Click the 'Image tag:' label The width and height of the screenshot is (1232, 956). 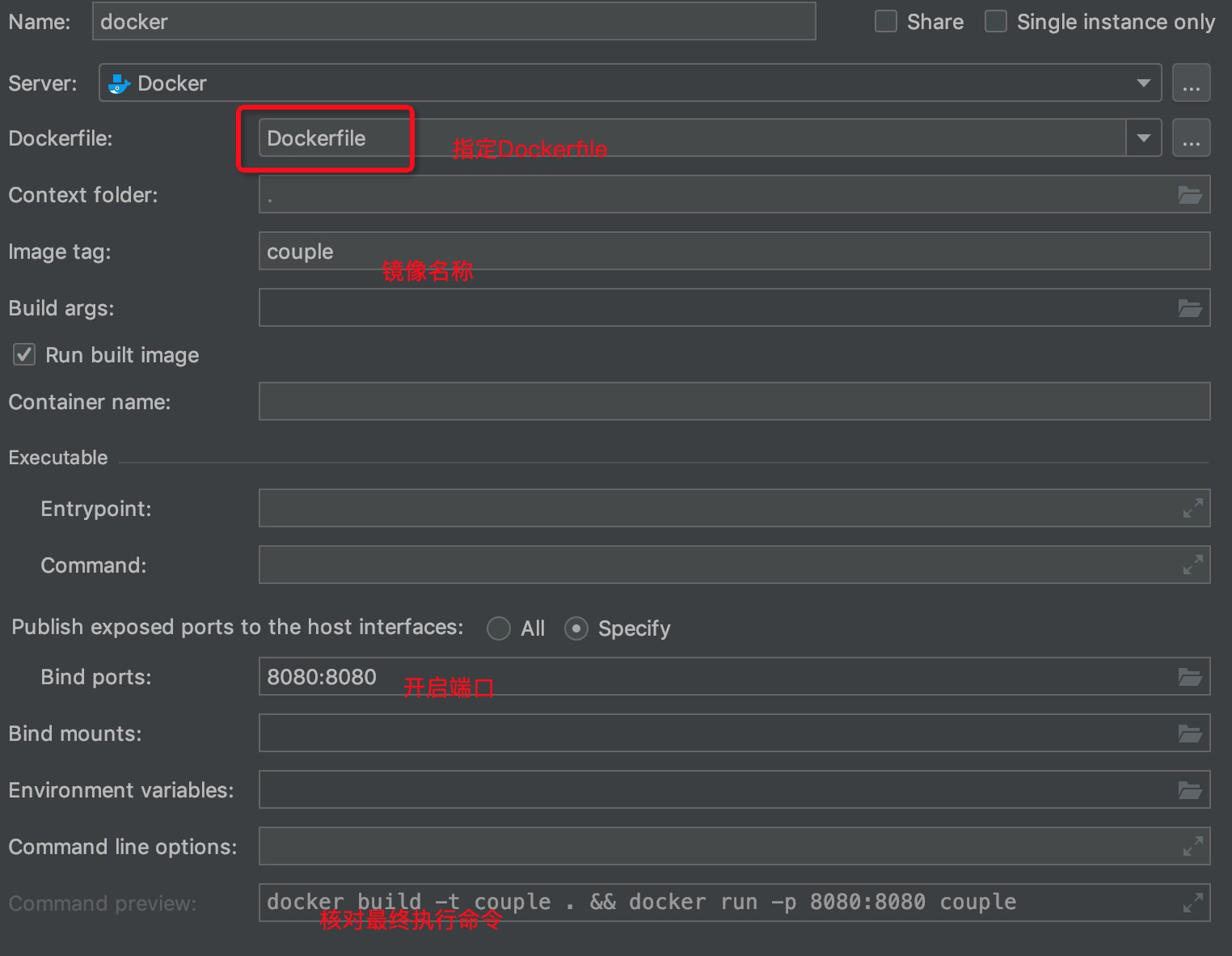pos(60,252)
